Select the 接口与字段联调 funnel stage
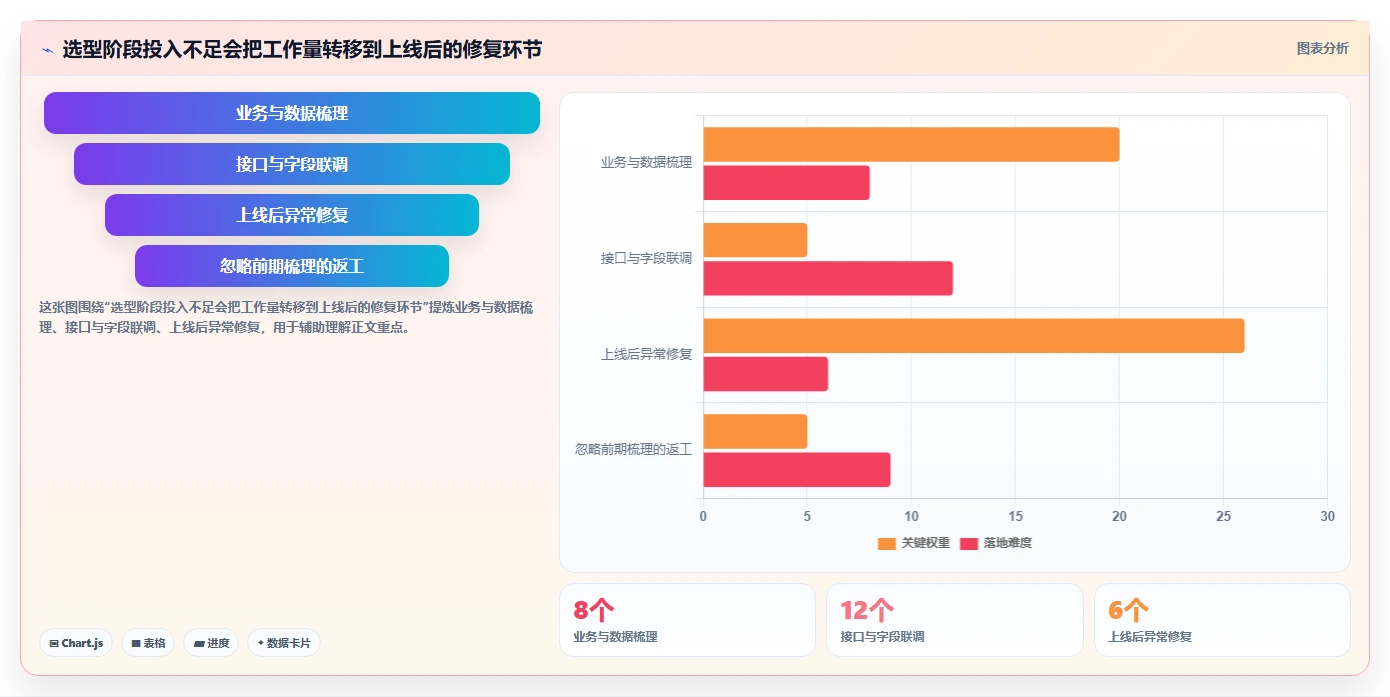The image size is (1390, 697). 292,164
